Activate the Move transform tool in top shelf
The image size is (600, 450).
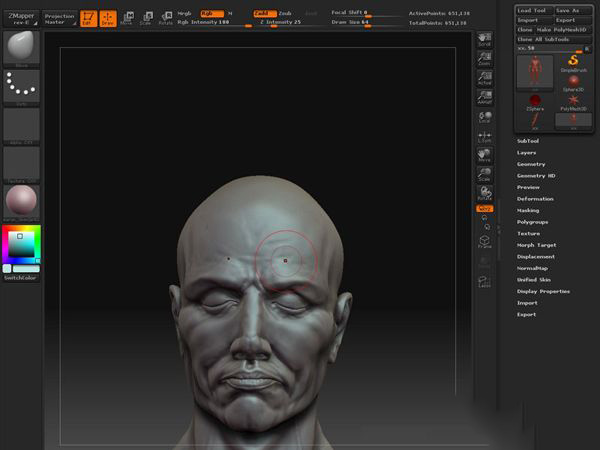coord(127,18)
